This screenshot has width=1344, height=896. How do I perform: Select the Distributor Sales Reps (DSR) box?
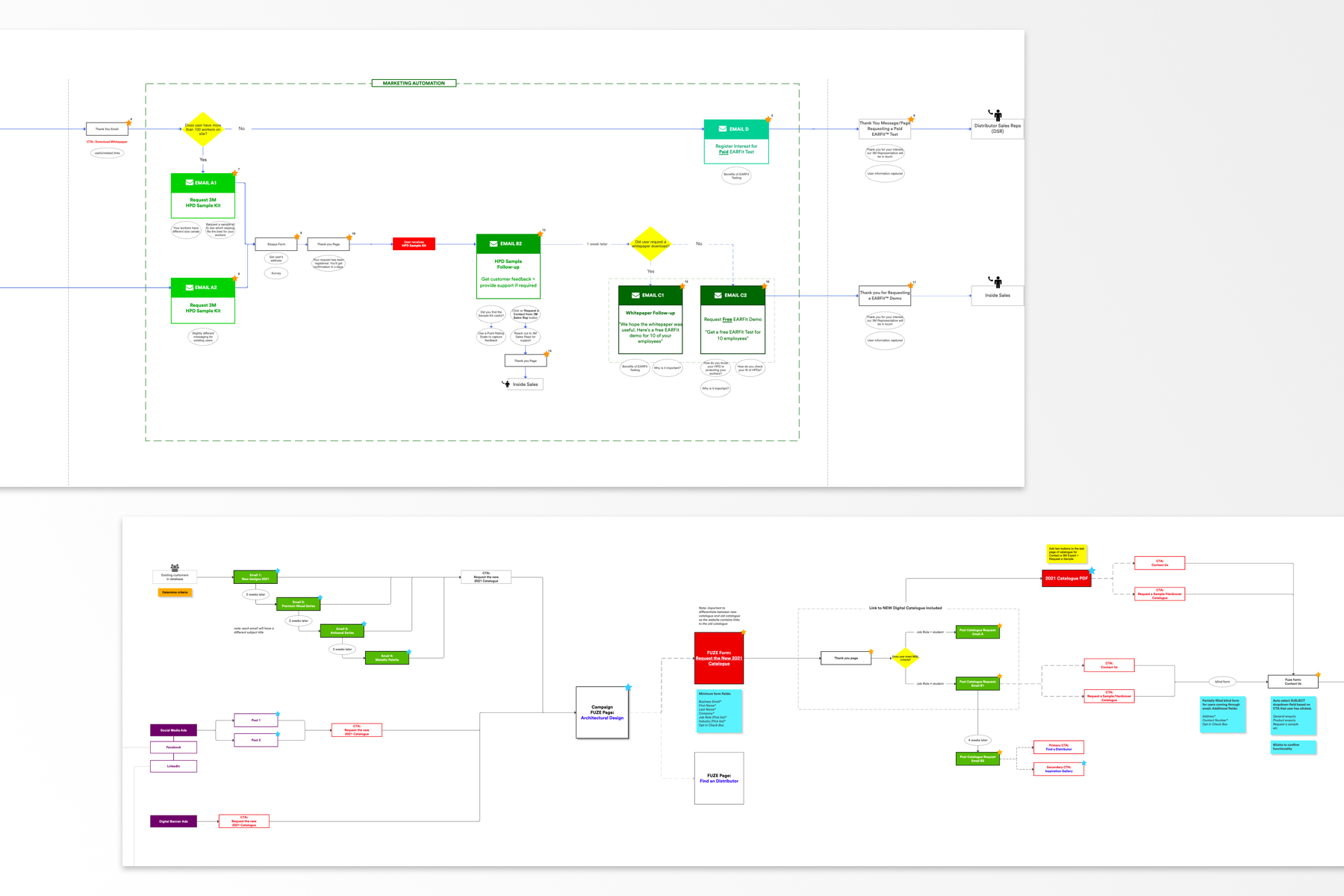[x=998, y=128]
